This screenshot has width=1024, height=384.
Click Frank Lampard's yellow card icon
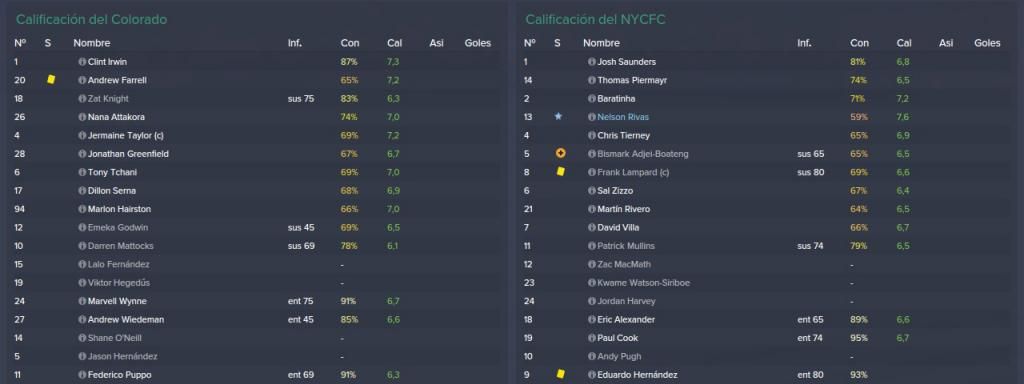tap(560, 172)
